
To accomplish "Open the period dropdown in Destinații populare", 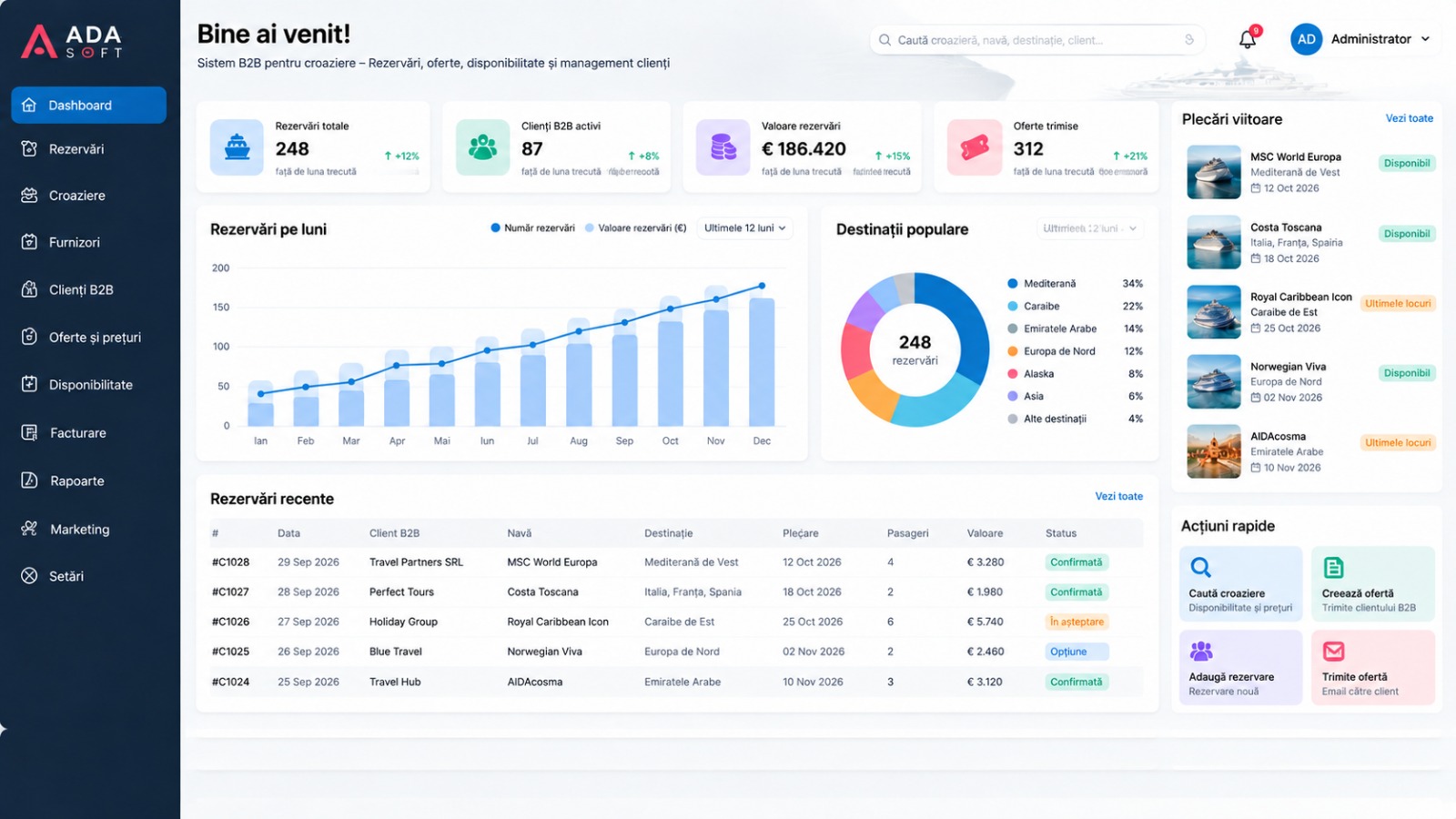I will (1089, 228).
